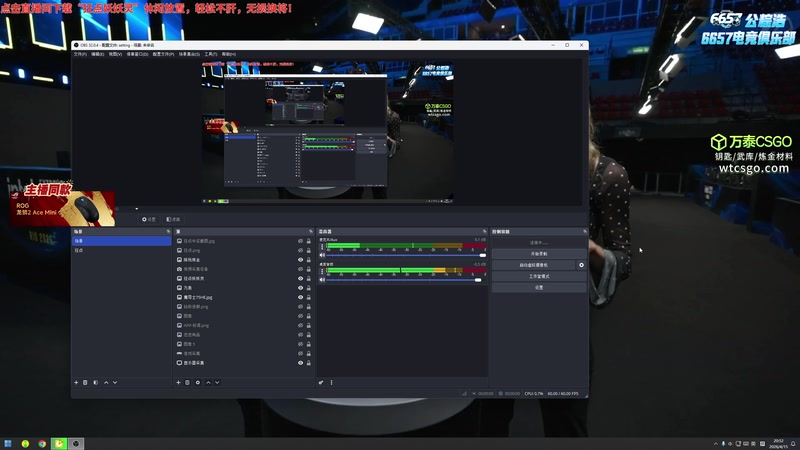Mute the microphone/Aux mixer channel speaker icon
Screen dimensions: 800x450
click(322, 255)
